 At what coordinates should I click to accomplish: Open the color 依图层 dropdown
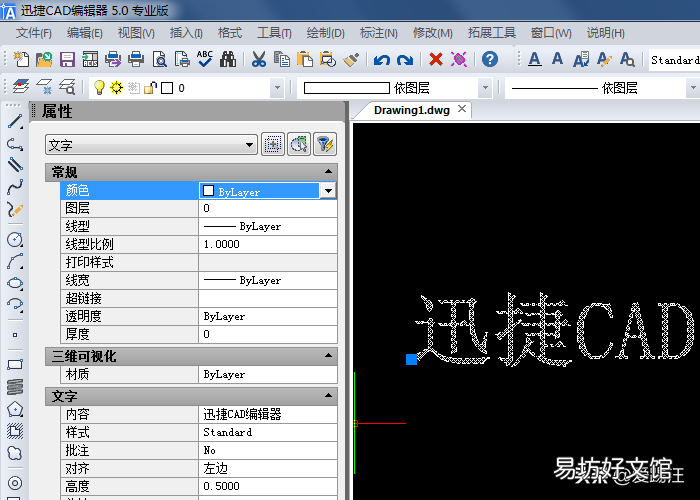coord(484,88)
